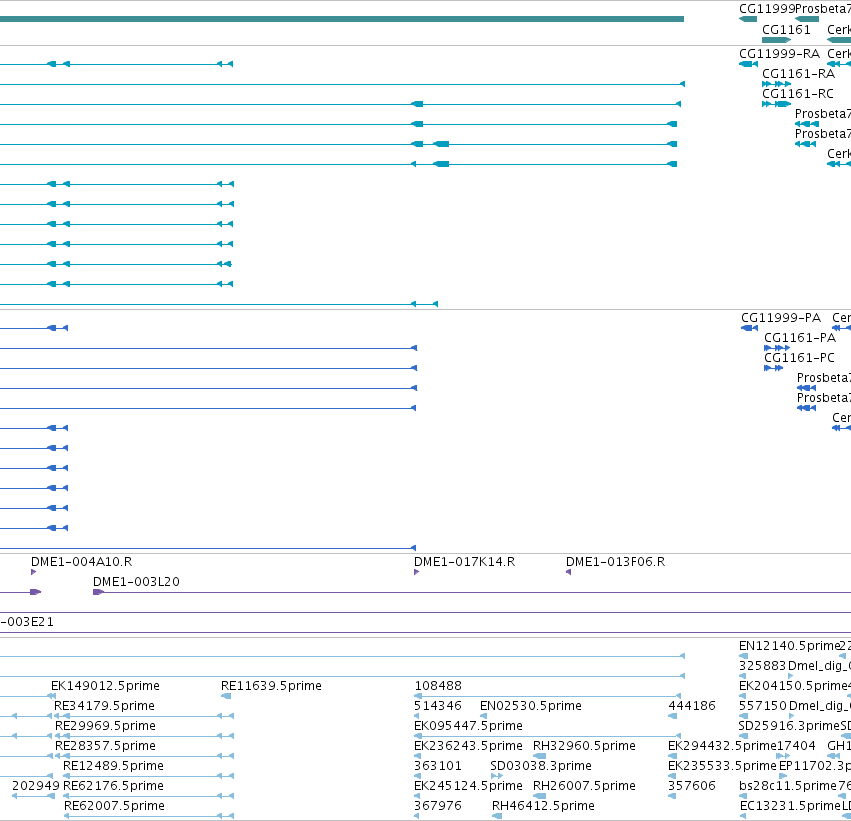The image size is (851, 821).
Task: Click feature label 444186
Action: click(692, 706)
